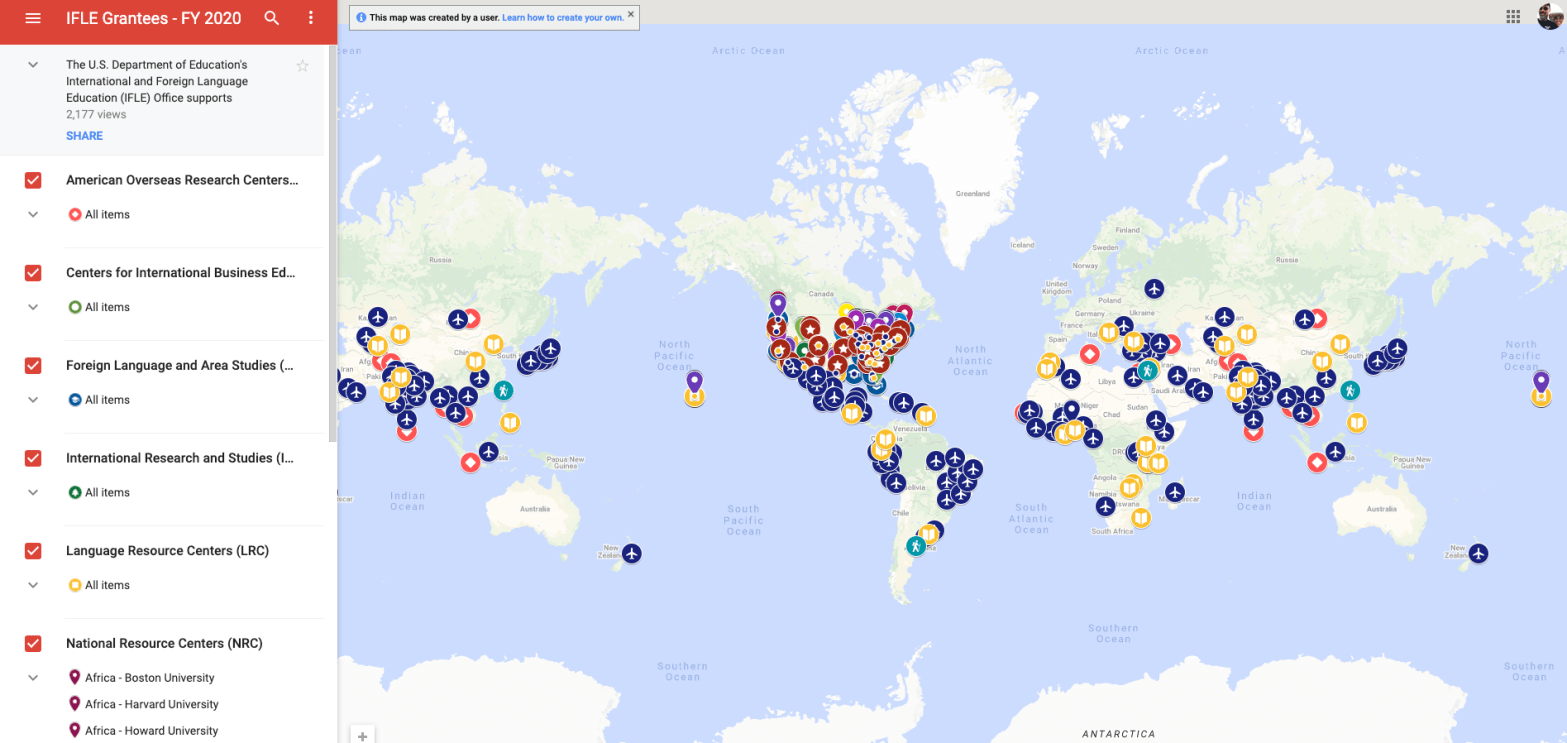Open the hamburger menu in header
1567x743 pixels.
click(32, 18)
